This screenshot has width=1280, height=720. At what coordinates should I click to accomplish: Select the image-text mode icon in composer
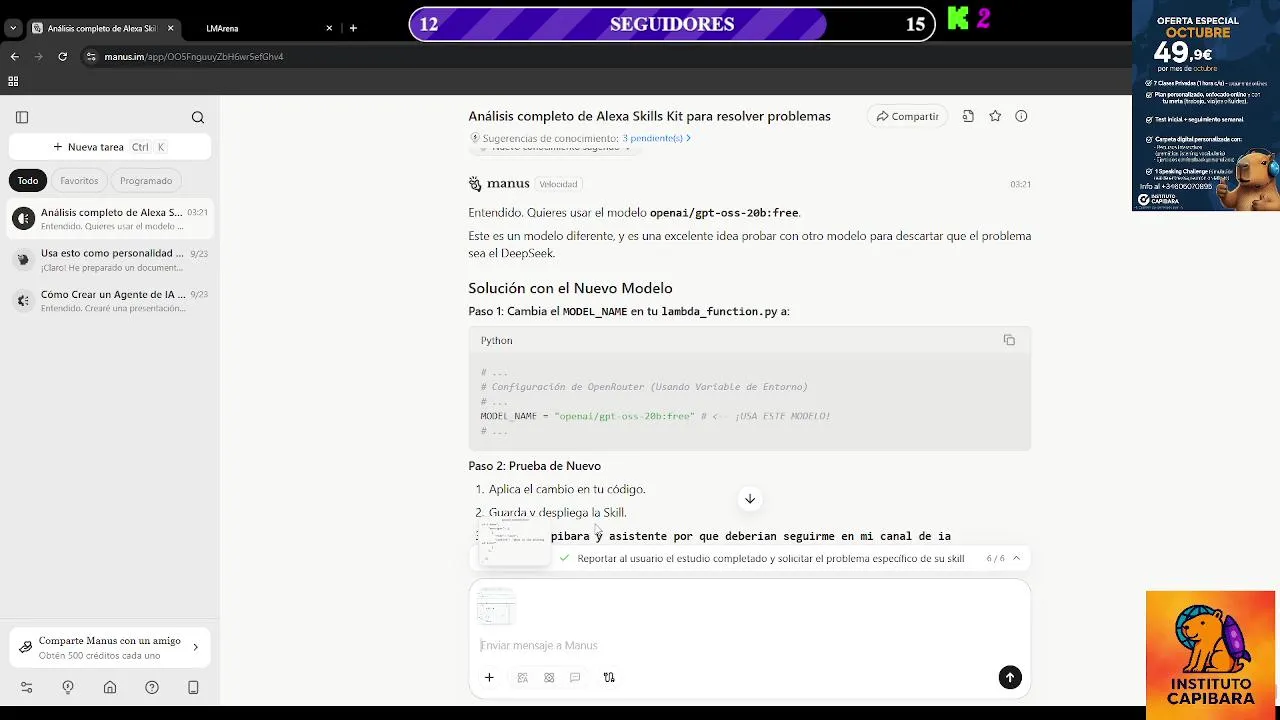pyautogui.click(x=522, y=677)
